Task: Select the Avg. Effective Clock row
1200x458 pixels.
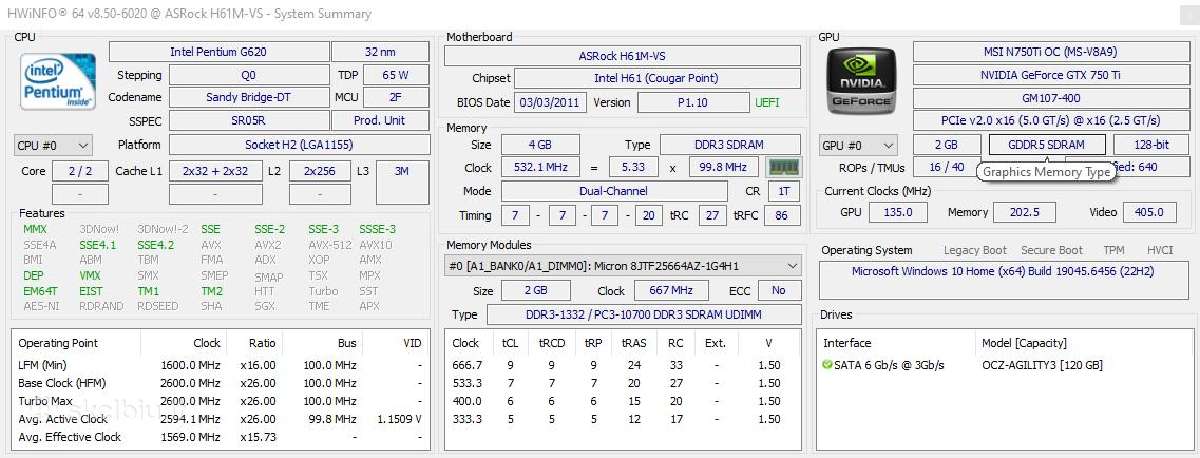Action: [223, 437]
